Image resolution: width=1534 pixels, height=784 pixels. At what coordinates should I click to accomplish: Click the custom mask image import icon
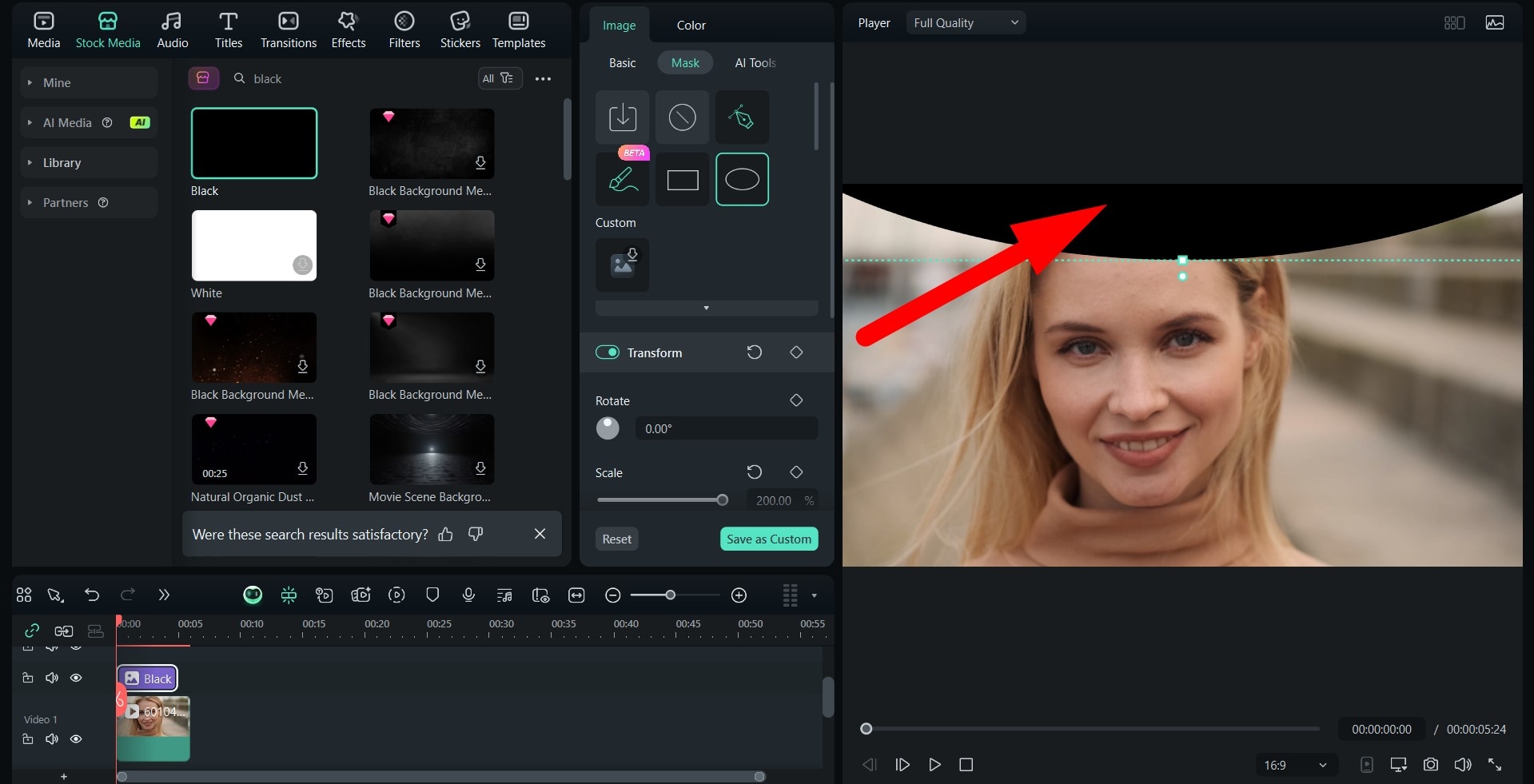[622, 265]
